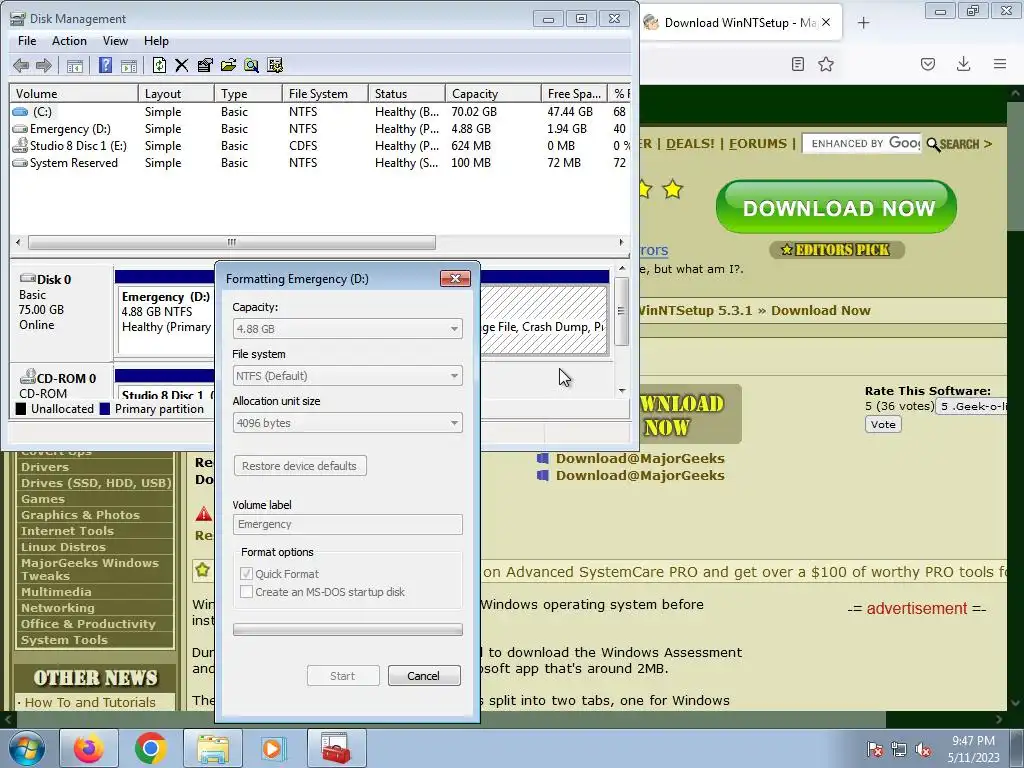Screen dimensions: 1024x768
Task: Click first Download@MajorGeeks link
Action: pos(640,458)
